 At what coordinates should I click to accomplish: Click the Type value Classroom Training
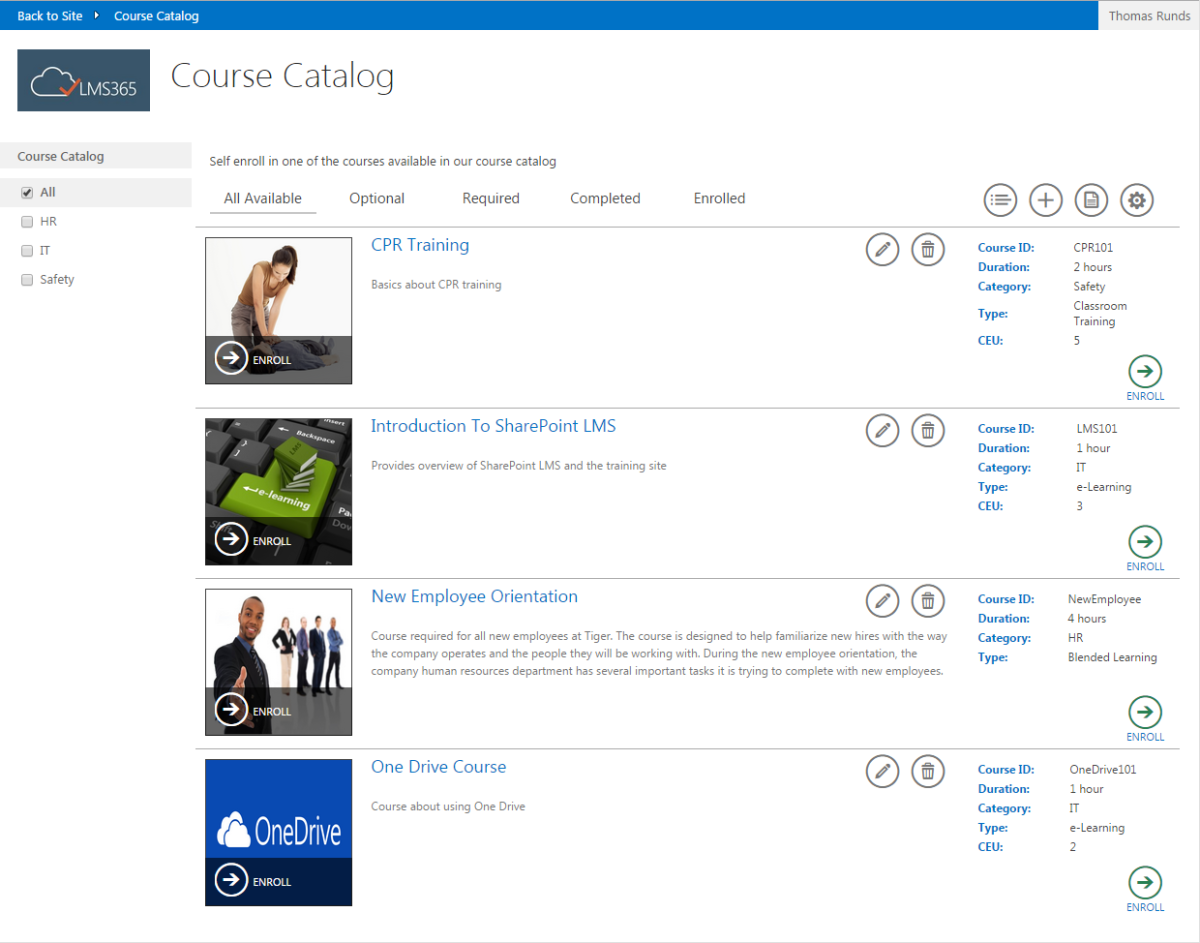point(1100,314)
